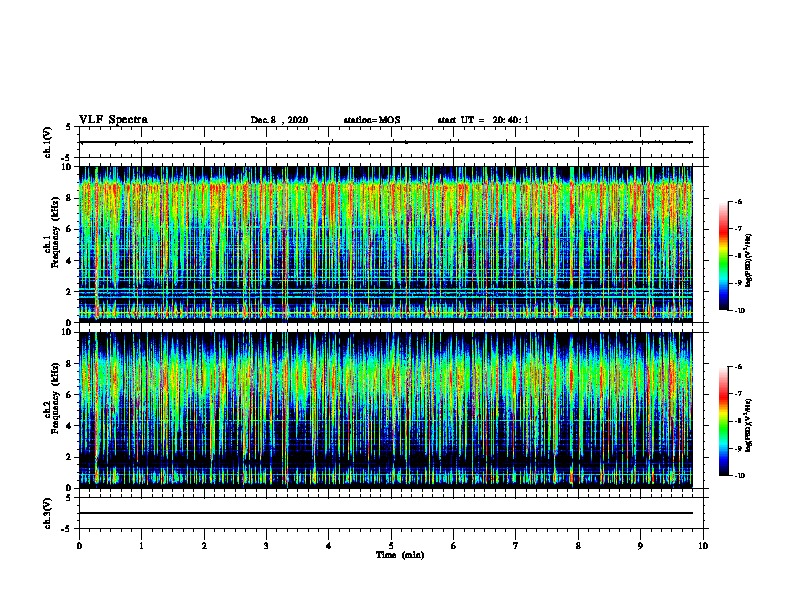Click ch.2 frequency axis tick "4"
The width and height of the screenshot is (792, 612).
coord(69,426)
